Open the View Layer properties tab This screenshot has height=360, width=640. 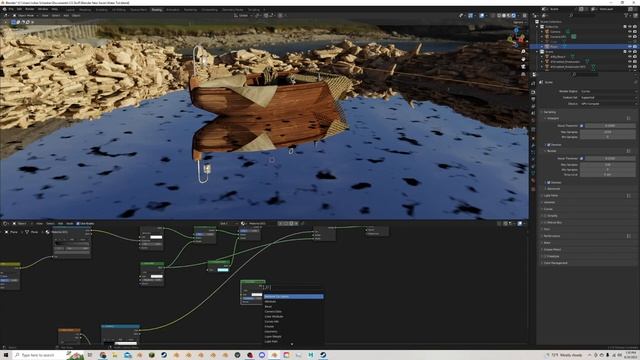(533, 106)
